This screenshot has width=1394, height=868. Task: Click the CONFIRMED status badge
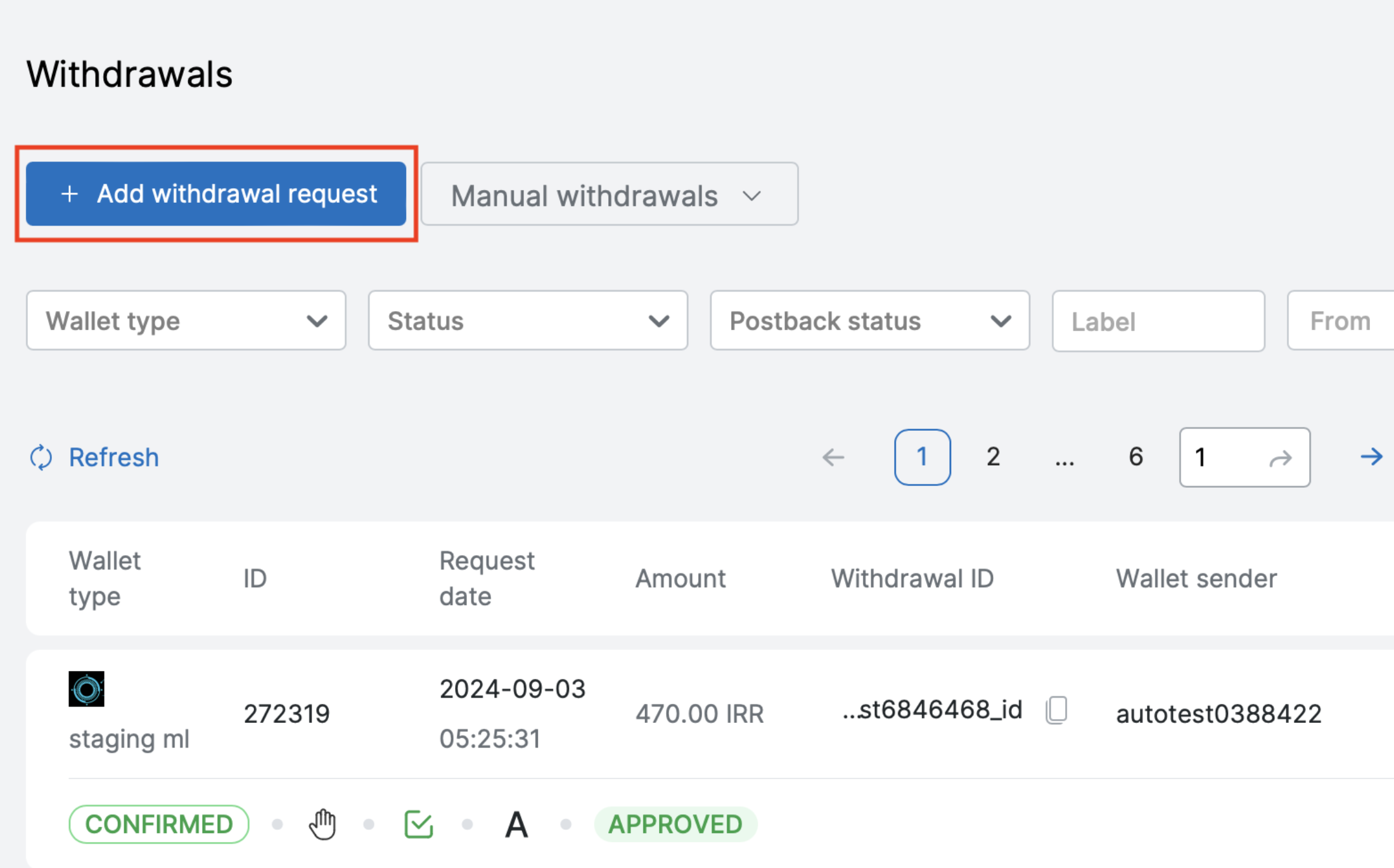(x=158, y=824)
